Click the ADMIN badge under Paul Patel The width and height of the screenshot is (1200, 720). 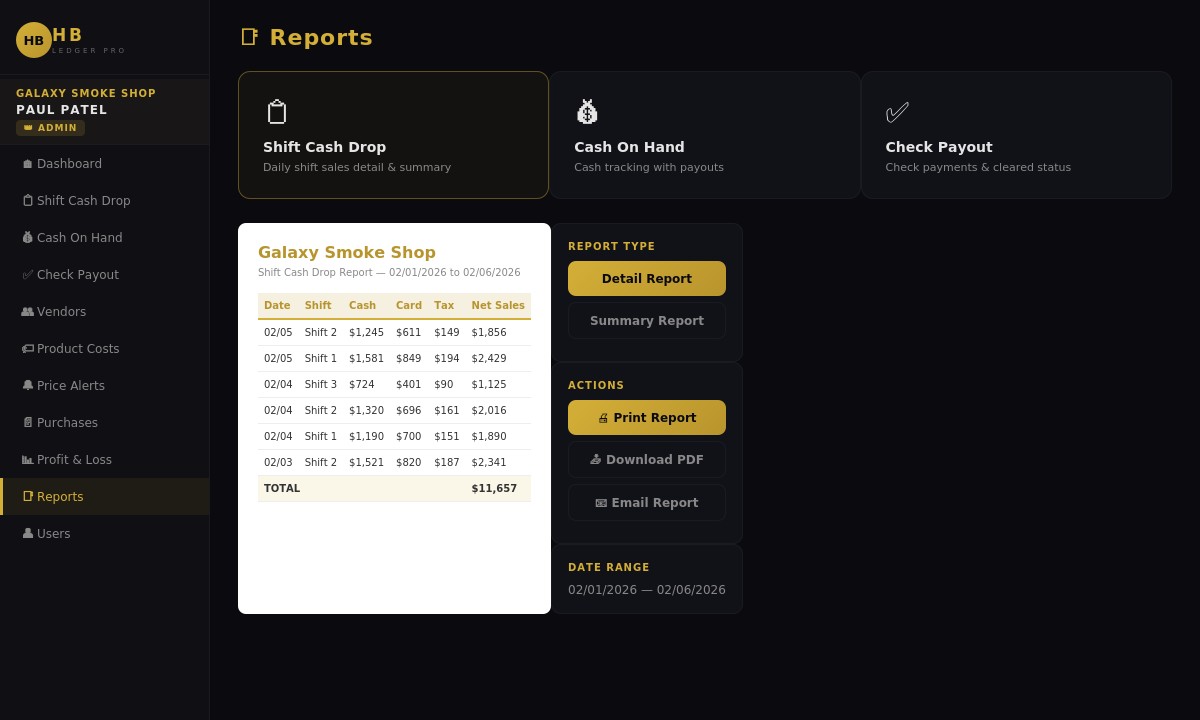50,128
